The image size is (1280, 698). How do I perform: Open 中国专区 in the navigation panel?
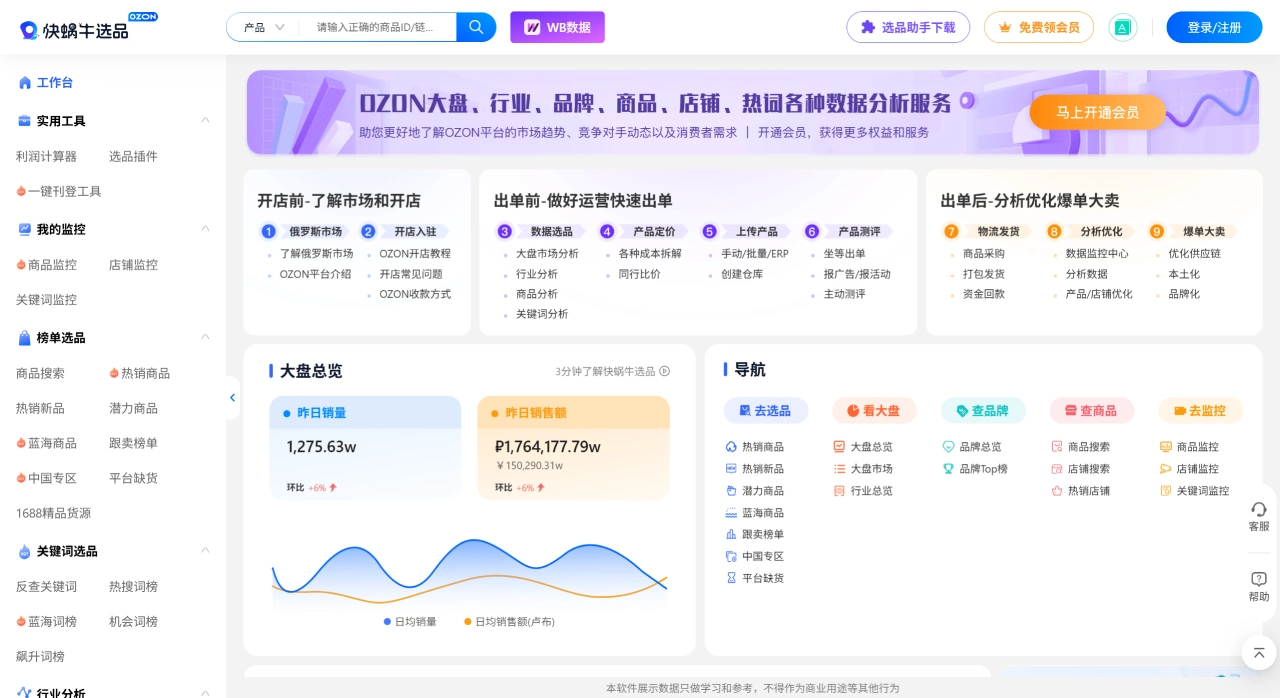(x=755, y=557)
